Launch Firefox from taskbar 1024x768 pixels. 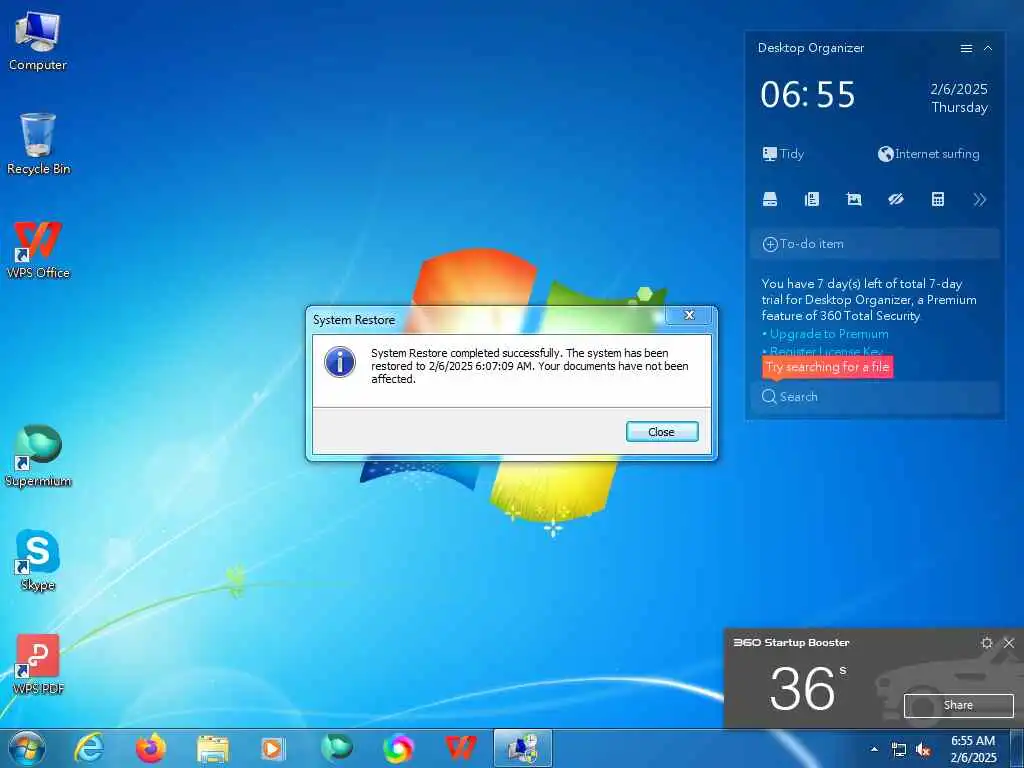coord(151,748)
